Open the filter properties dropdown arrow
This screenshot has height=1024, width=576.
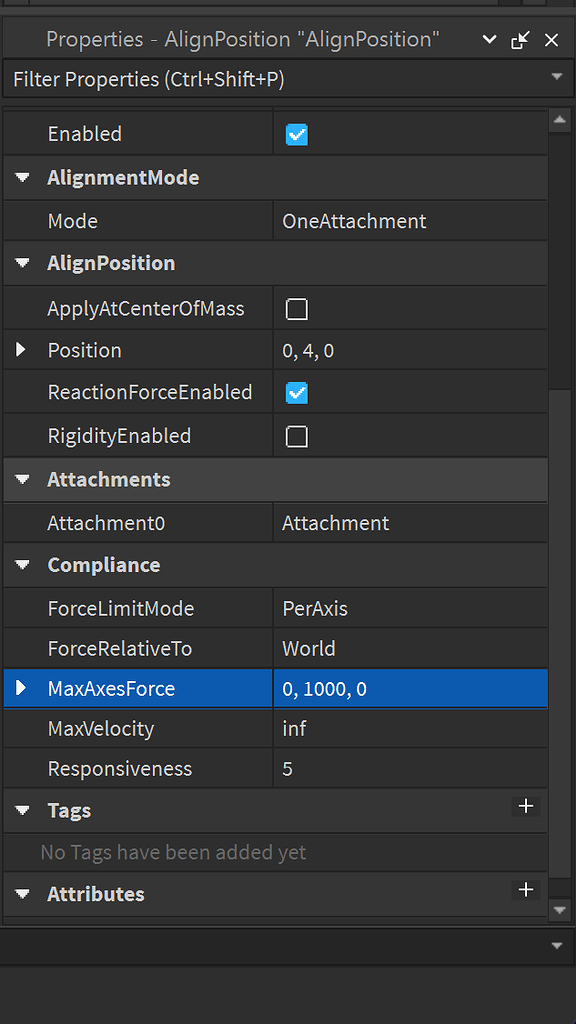coord(557,77)
